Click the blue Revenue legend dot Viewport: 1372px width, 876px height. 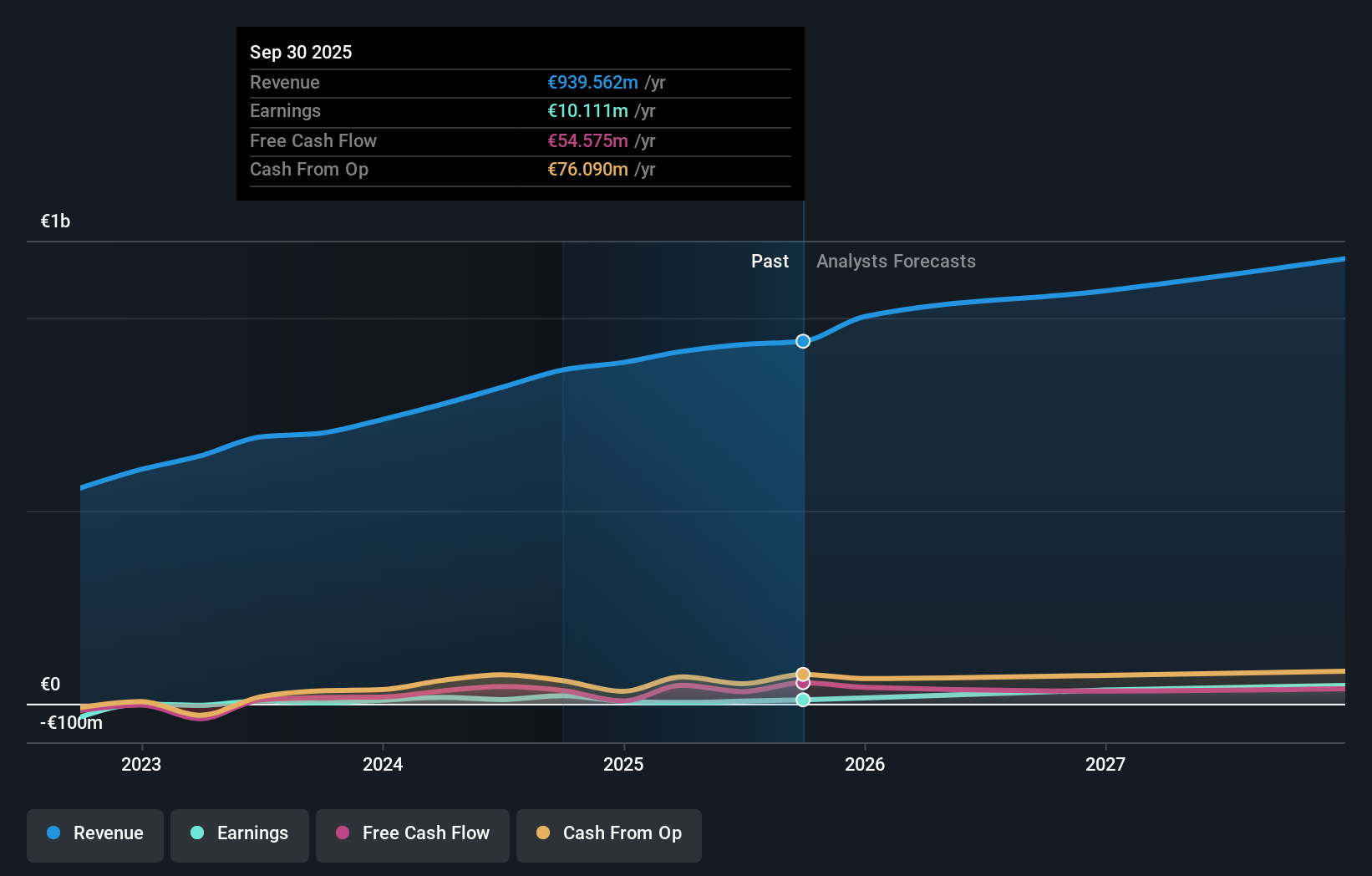coord(52,833)
